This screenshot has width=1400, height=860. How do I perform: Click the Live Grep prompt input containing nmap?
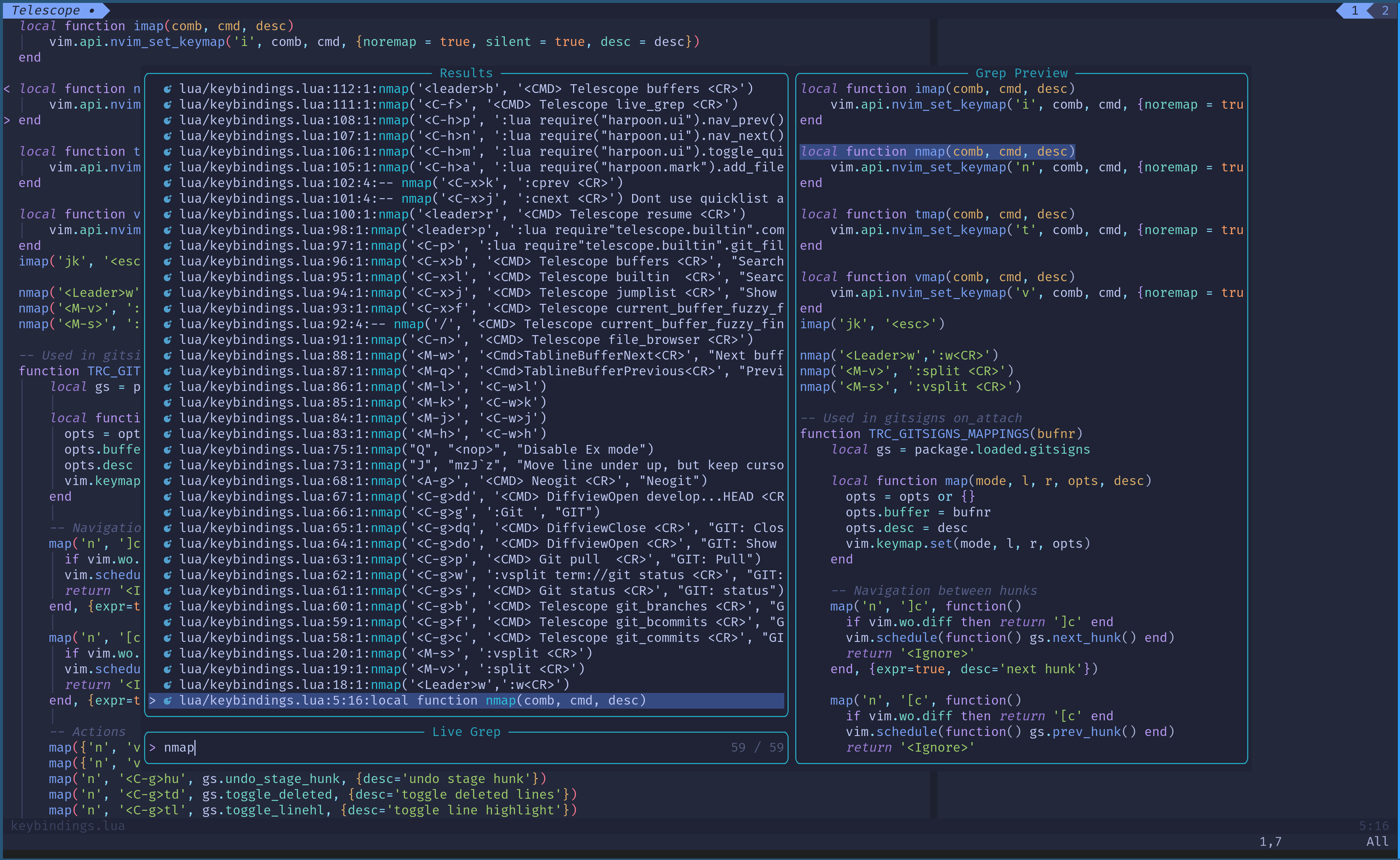coord(467,747)
